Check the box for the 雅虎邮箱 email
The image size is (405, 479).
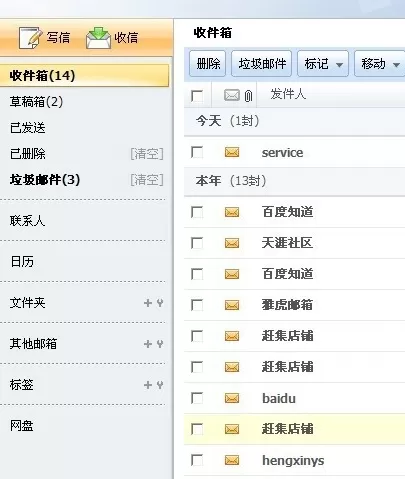[x=197, y=305]
